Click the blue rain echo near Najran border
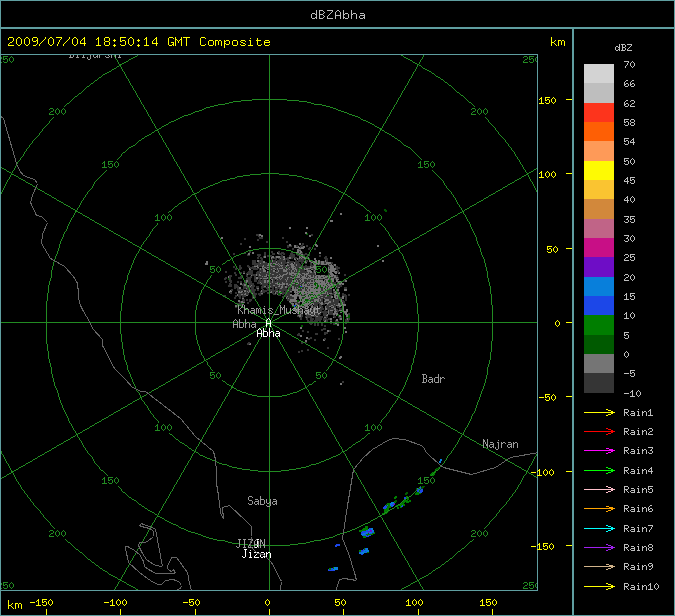 tap(440, 461)
